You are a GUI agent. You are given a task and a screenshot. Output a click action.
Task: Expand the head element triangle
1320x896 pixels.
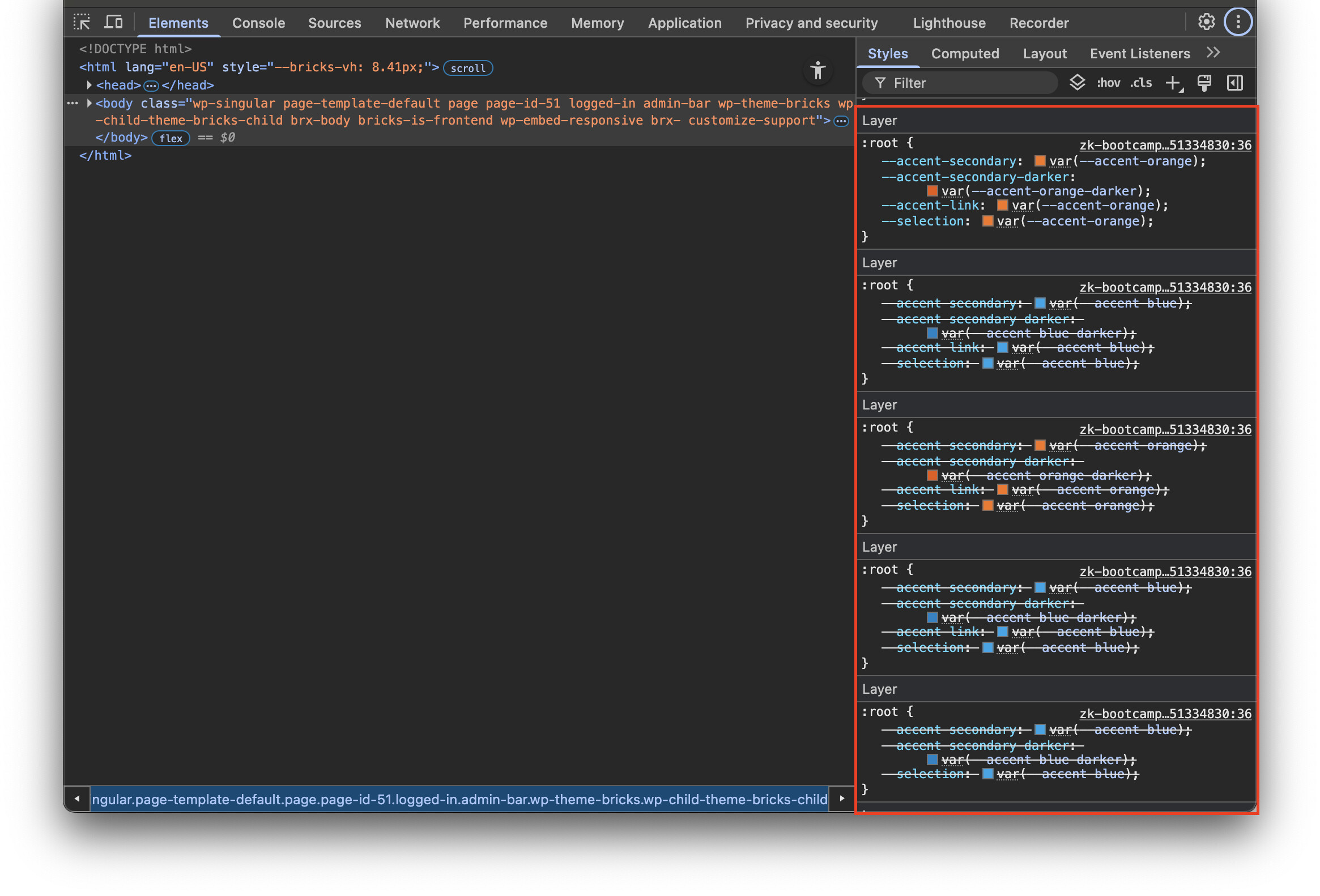89,85
